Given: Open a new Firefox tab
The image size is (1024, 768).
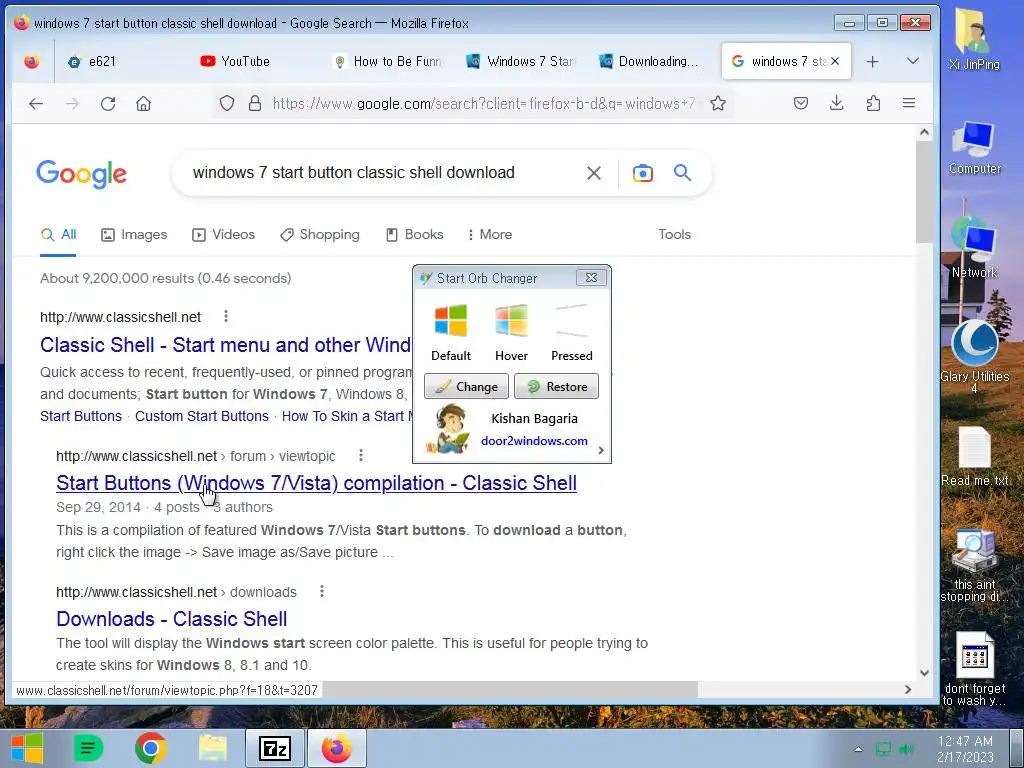Looking at the screenshot, I should (872, 61).
